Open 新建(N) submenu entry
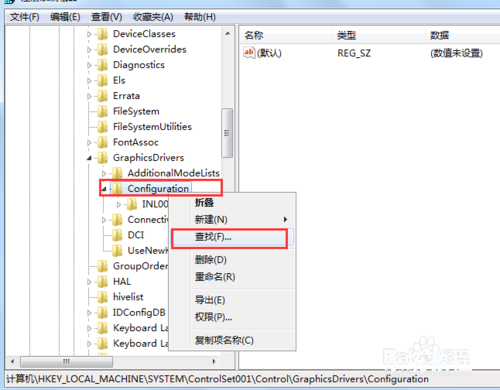The image size is (500, 390). 232,220
